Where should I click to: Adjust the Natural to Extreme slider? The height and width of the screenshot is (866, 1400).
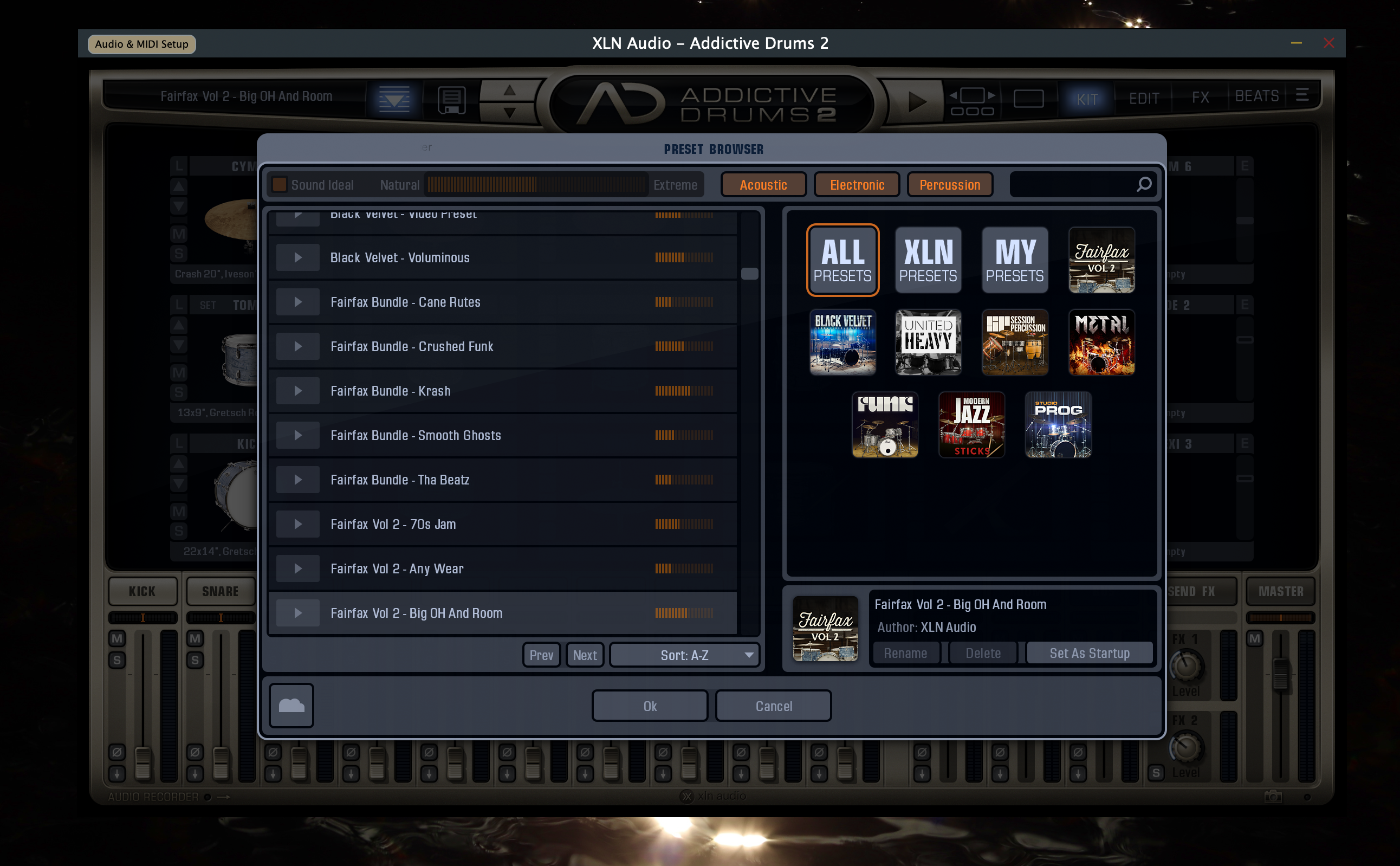click(x=536, y=184)
